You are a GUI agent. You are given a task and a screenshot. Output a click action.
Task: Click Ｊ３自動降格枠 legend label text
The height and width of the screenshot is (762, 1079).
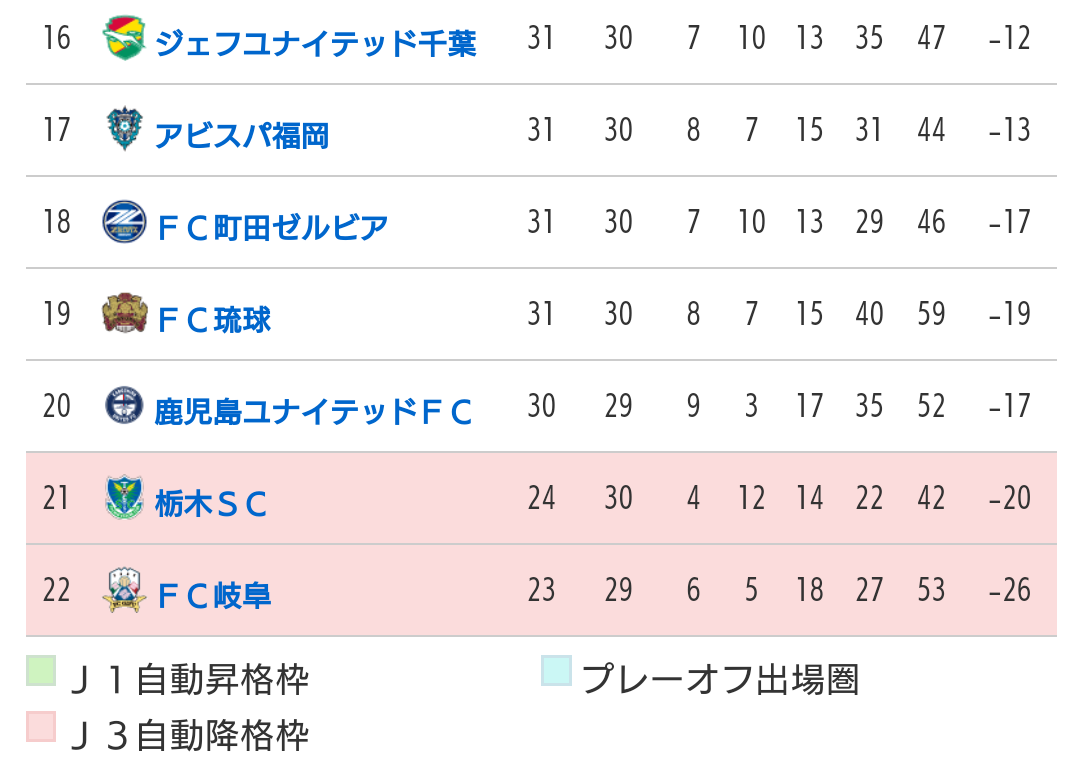(190, 736)
